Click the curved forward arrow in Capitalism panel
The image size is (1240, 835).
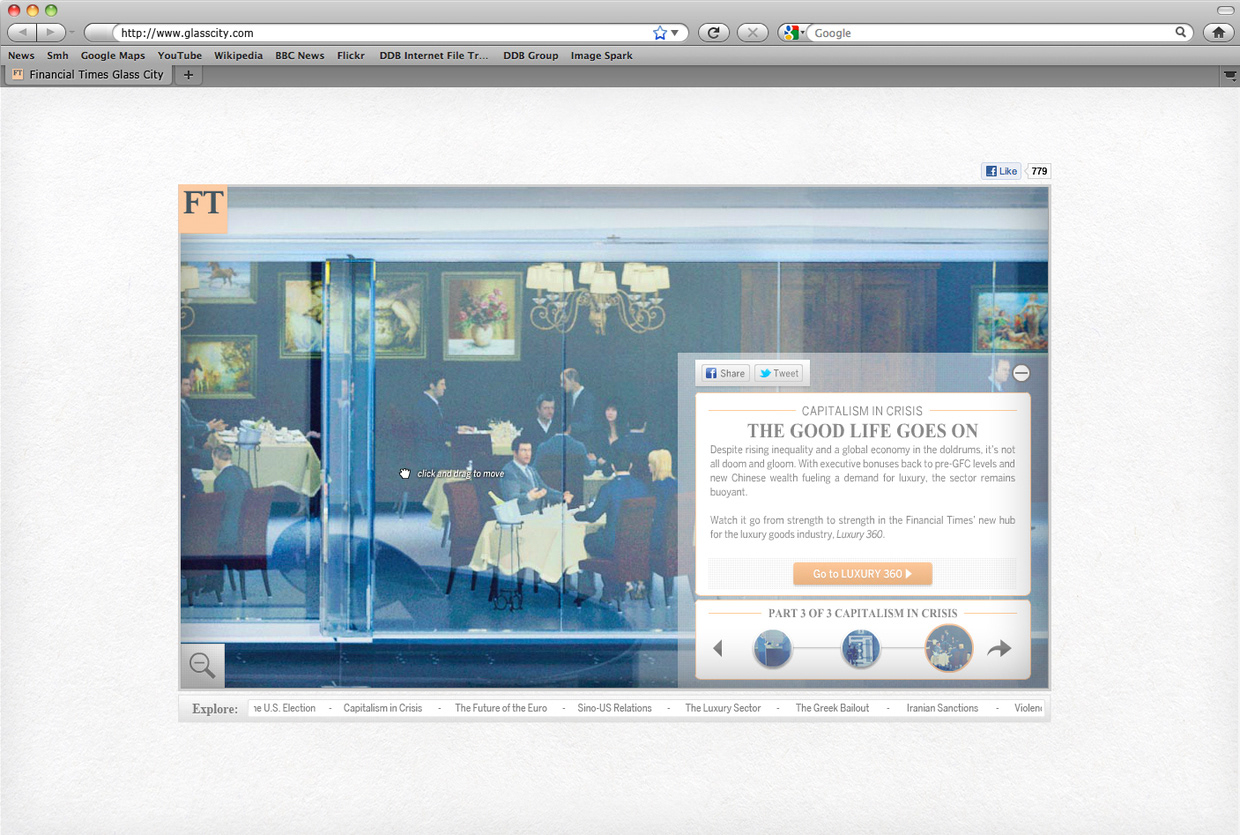point(999,649)
